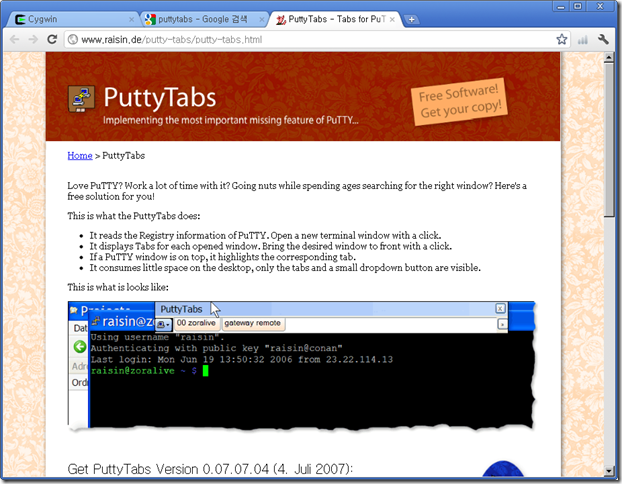Image resolution: width=622 pixels, height=484 pixels.
Task: Click the PuttyTabs title heading
Action: [x=160, y=98]
